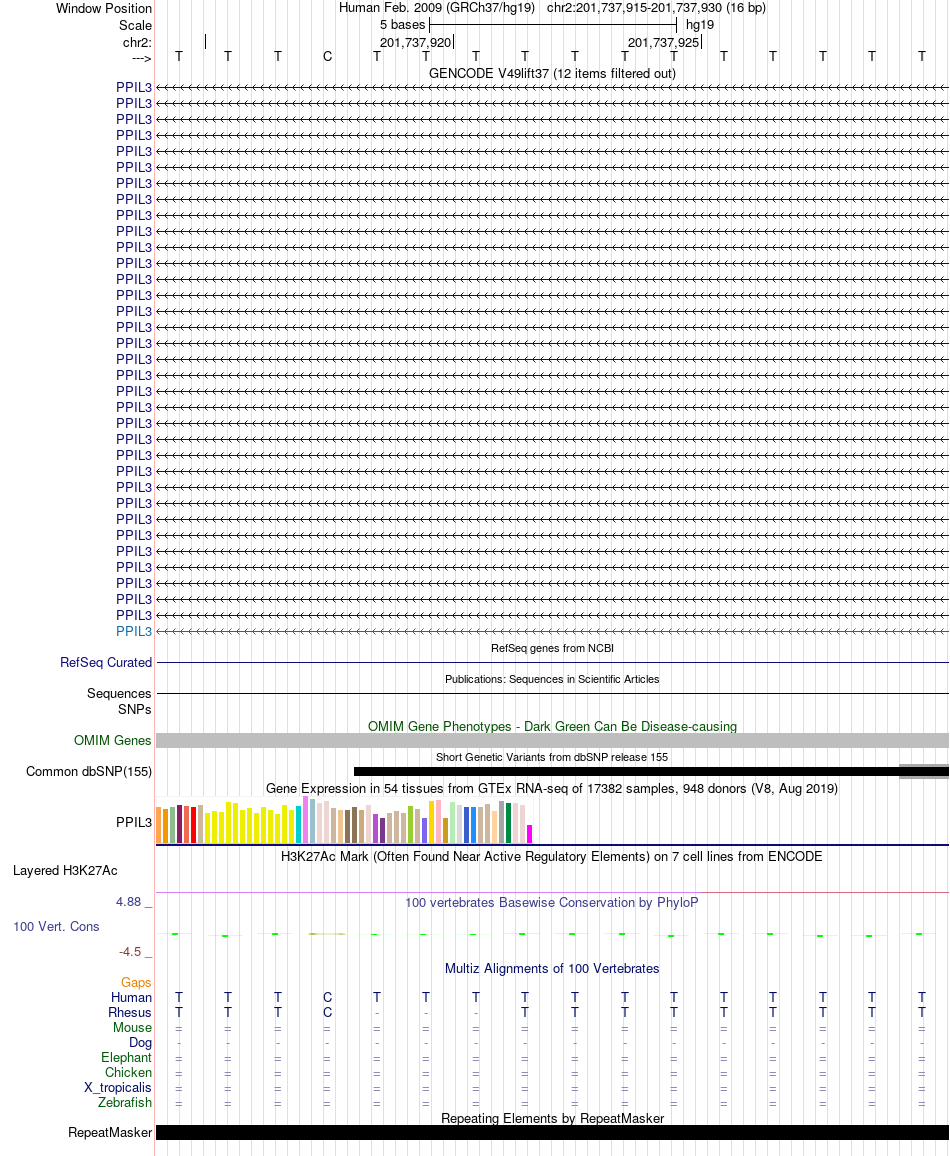Click the C base in Rhesus alignment row
950x1156 pixels.
pos(327,1012)
